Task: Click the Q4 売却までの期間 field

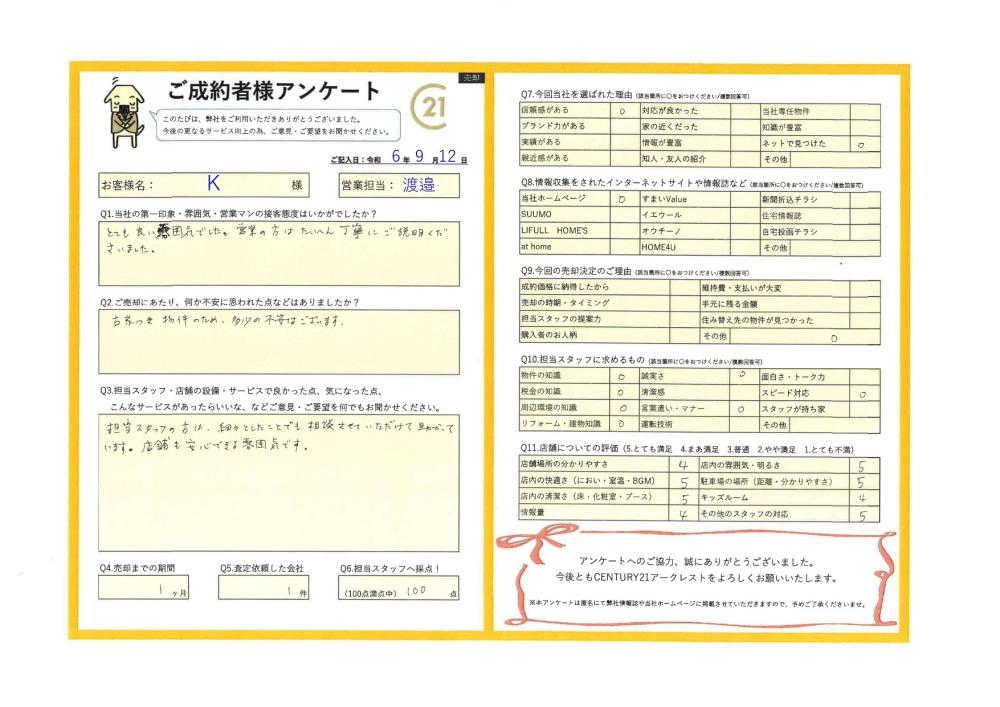Action: click(143, 588)
